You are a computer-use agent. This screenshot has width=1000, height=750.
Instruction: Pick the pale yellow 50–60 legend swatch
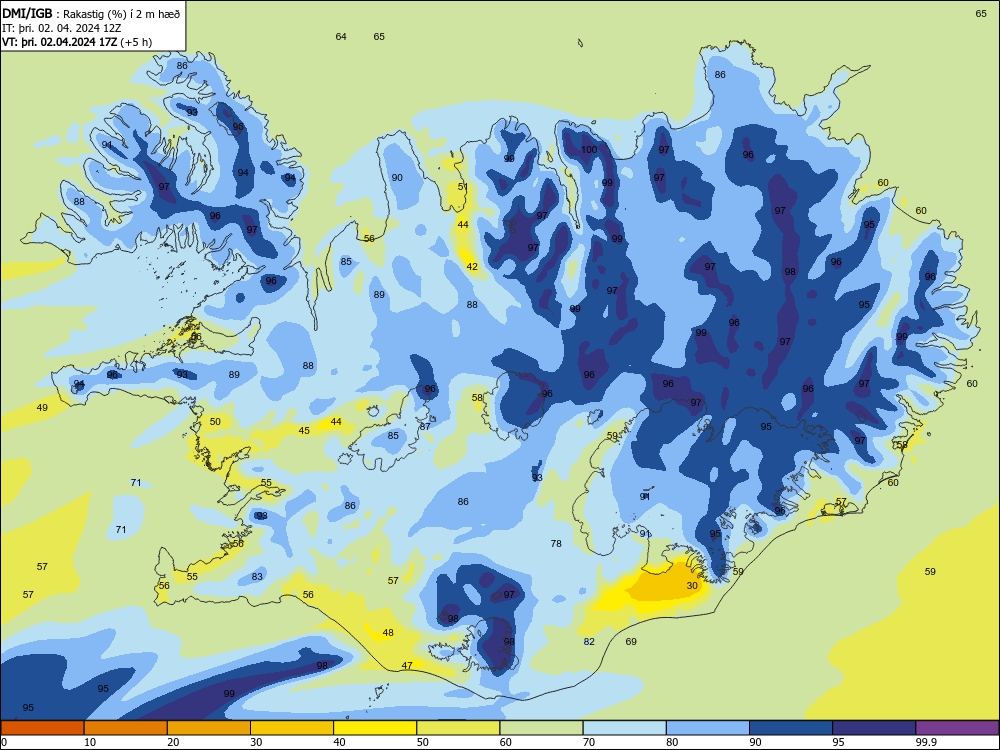point(458,728)
